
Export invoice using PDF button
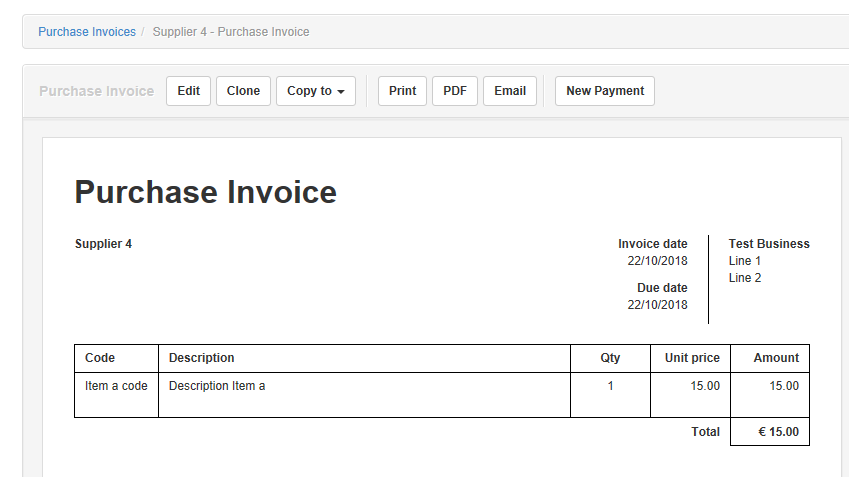[x=455, y=91]
